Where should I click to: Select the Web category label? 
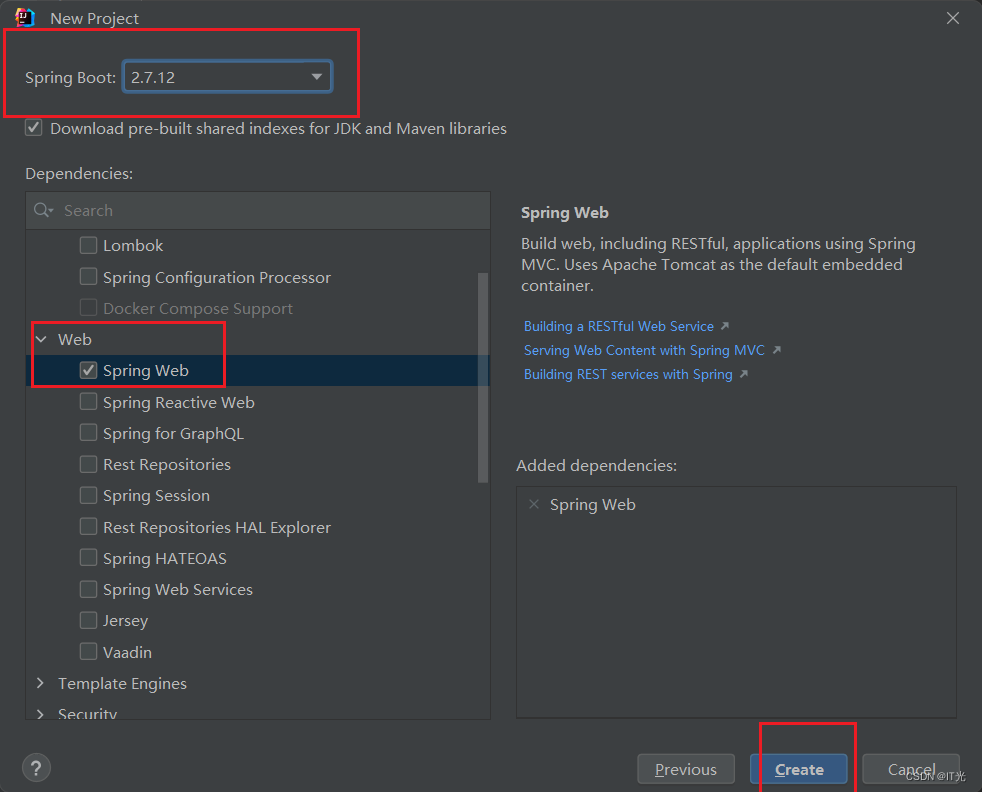point(75,339)
